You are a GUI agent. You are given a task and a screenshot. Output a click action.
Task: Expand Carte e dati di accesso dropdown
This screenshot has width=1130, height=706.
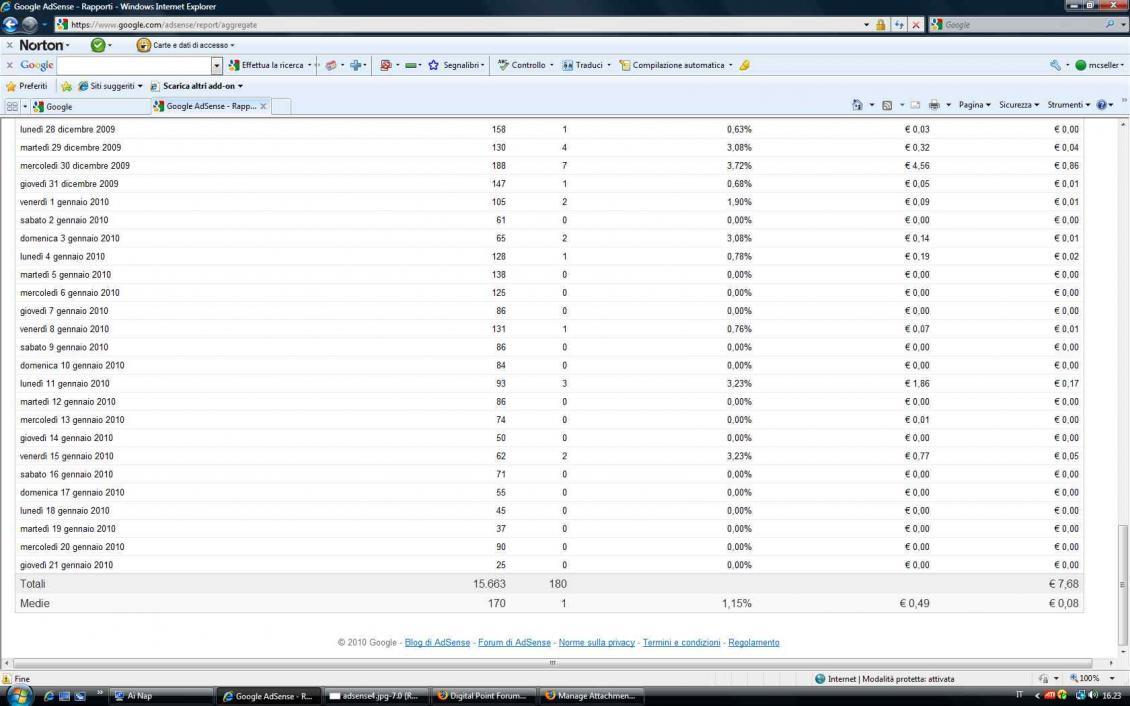(186, 45)
